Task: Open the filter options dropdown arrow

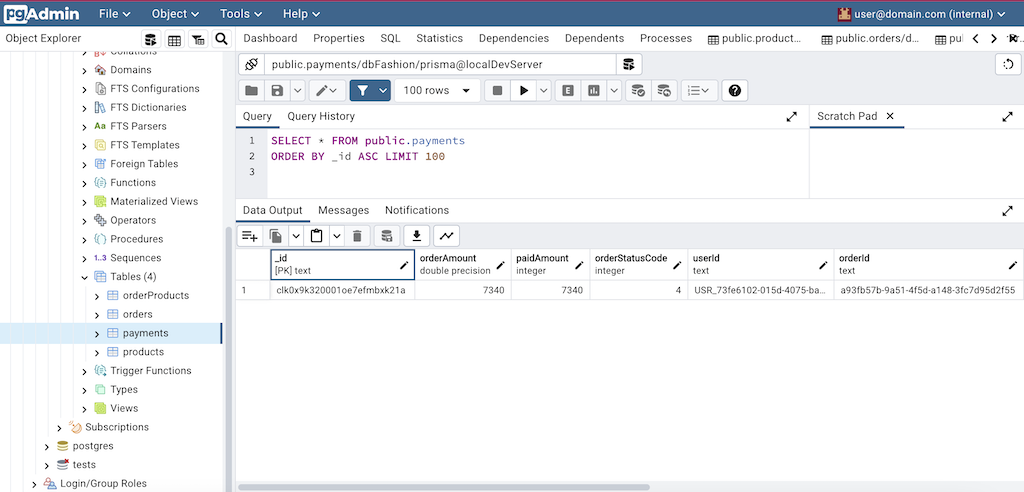Action: [383, 91]
